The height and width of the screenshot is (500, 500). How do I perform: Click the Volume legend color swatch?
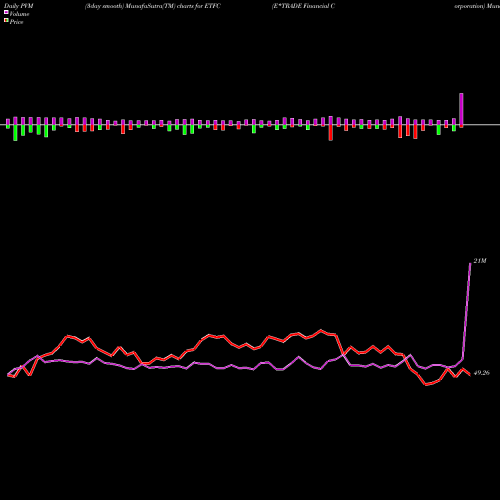(x=6, y=13)
